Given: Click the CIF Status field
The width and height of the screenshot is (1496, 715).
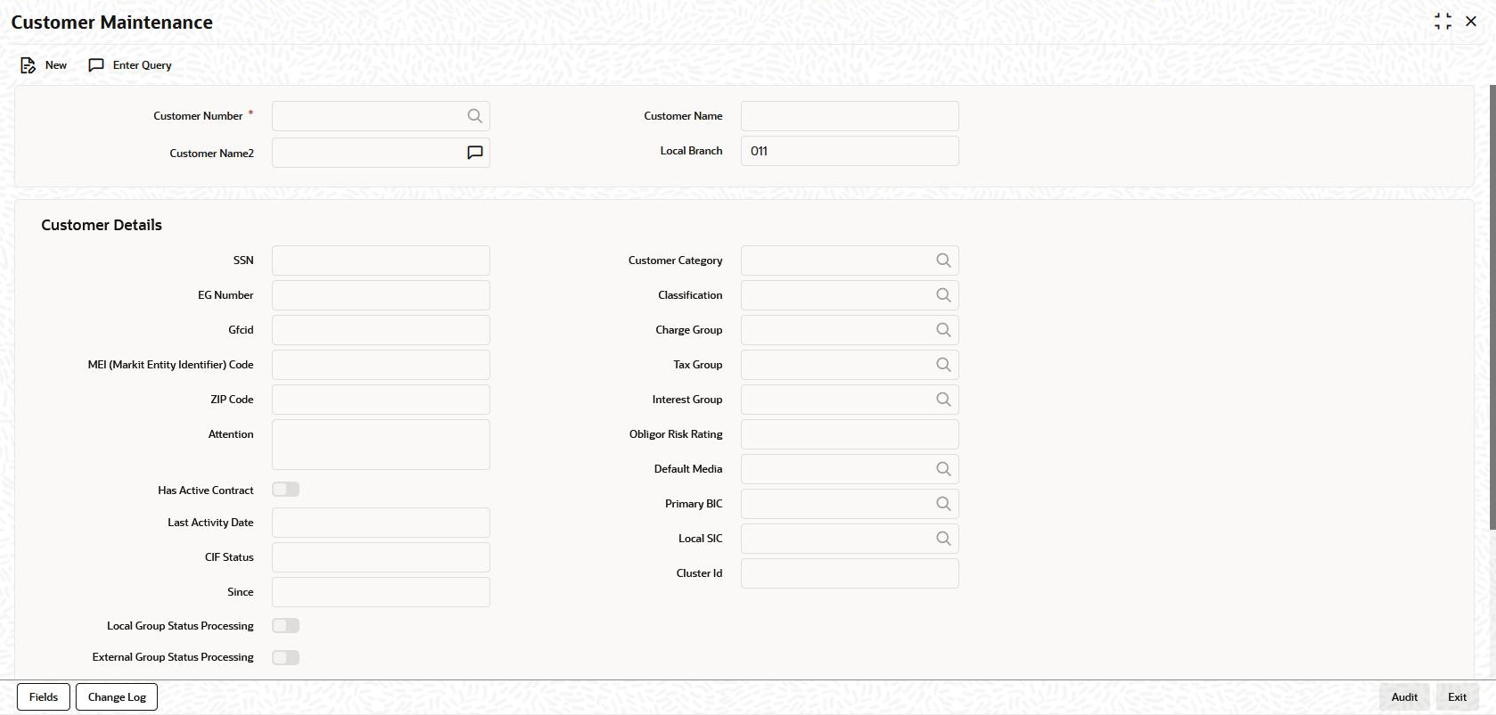Looking at the screenshot, I should 381,557.
